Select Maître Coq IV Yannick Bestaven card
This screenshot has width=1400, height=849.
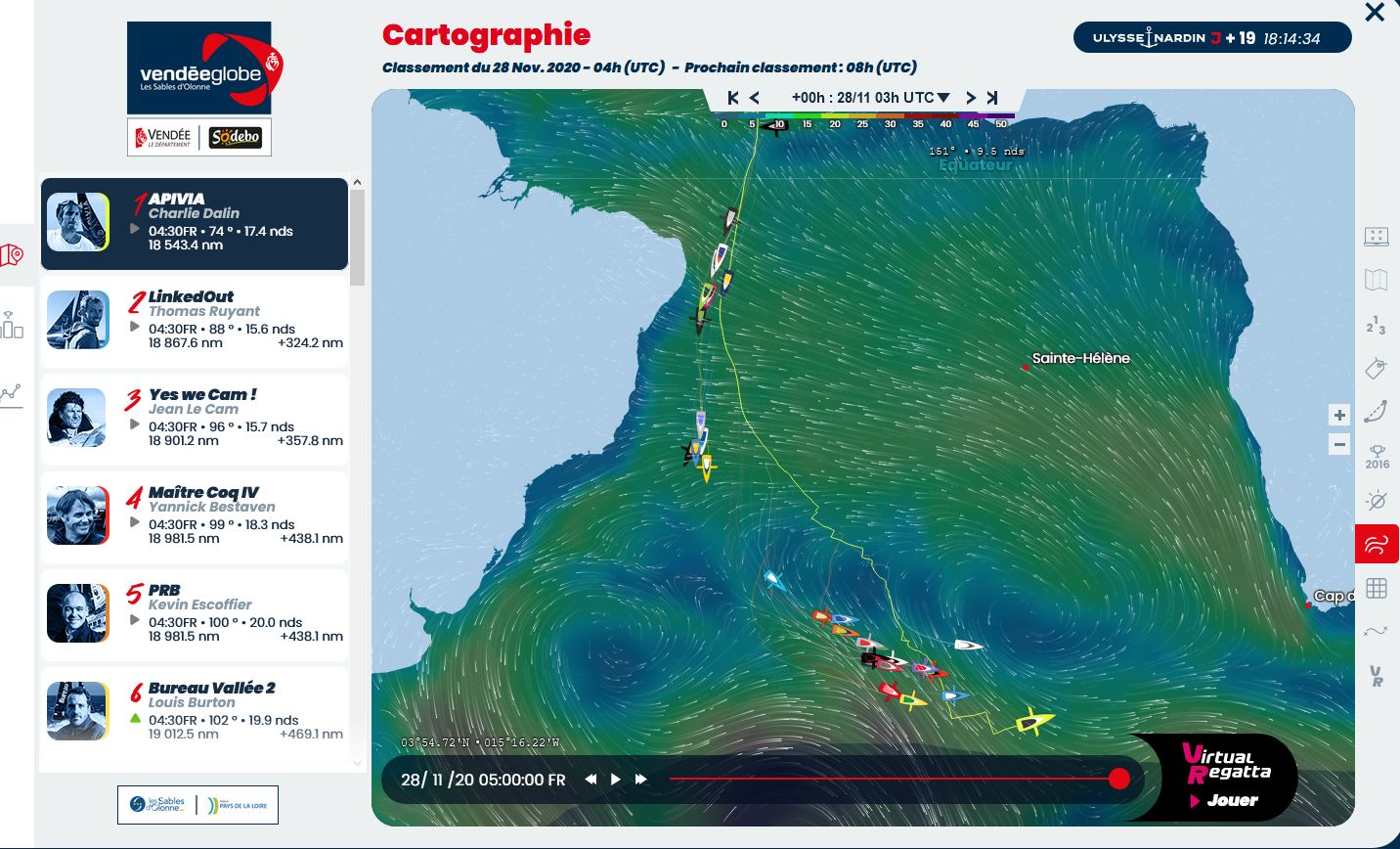pyautogui.click(x=195, y=516)
